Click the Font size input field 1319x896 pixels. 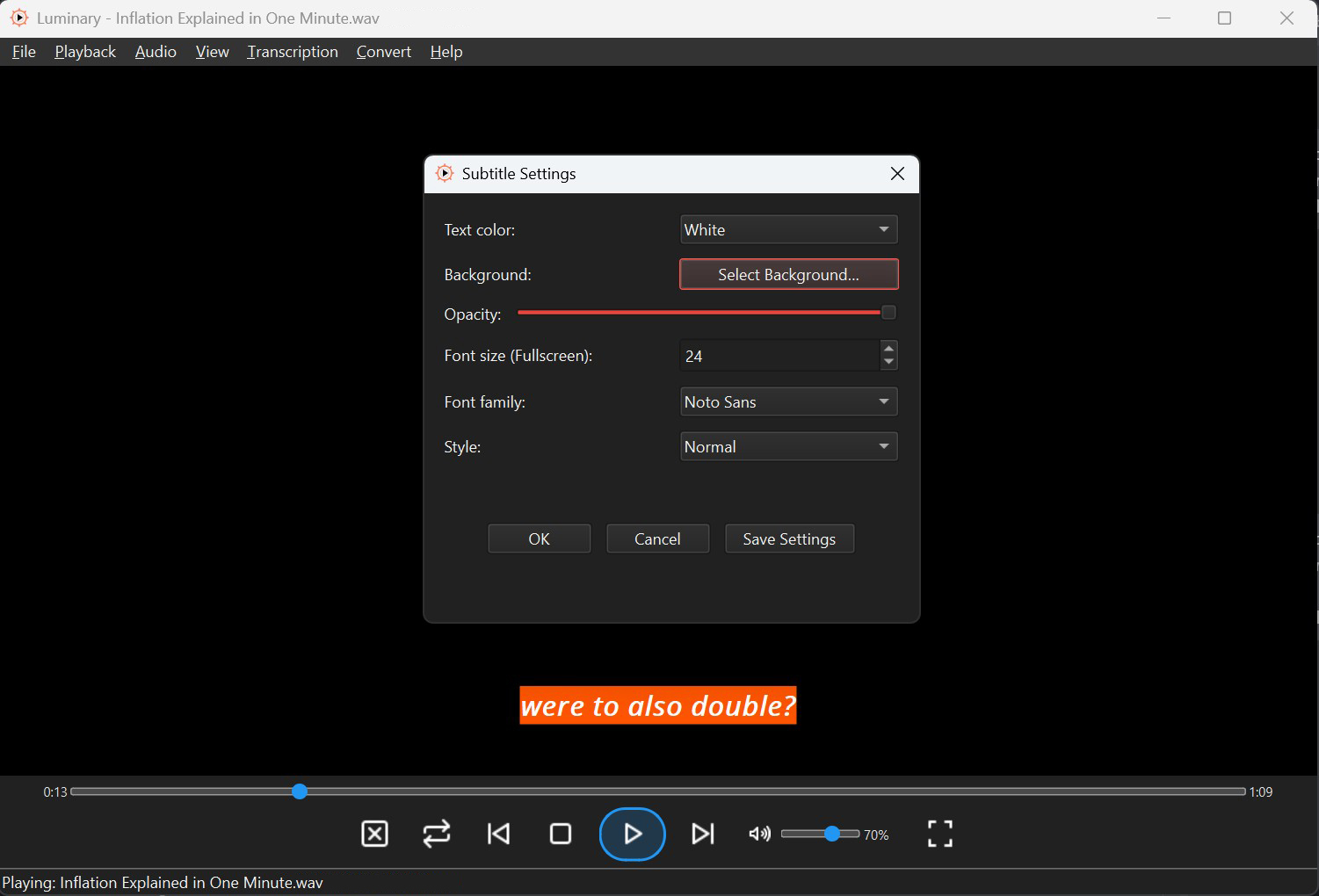click(779, 356)
